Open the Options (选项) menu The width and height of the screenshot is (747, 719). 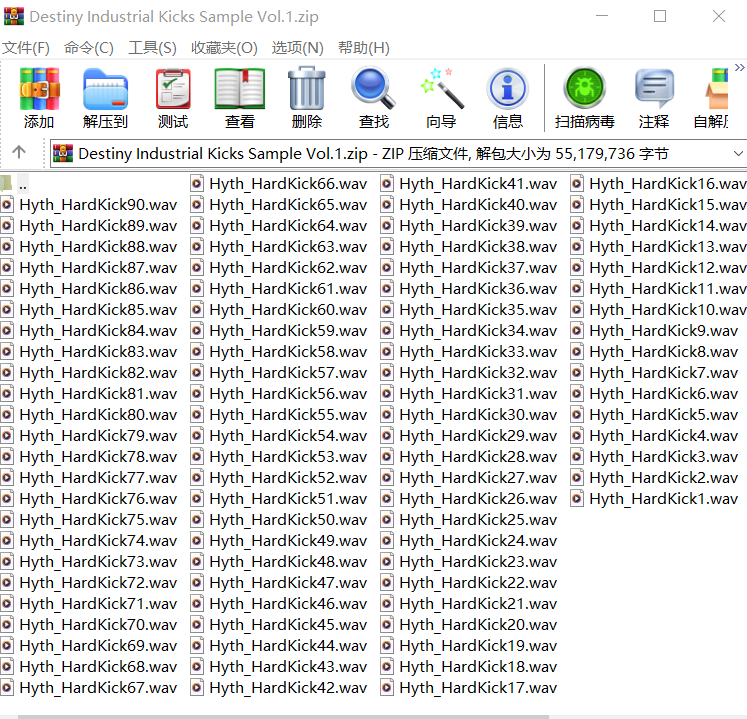pyautogui.click(x=298, y=48)
